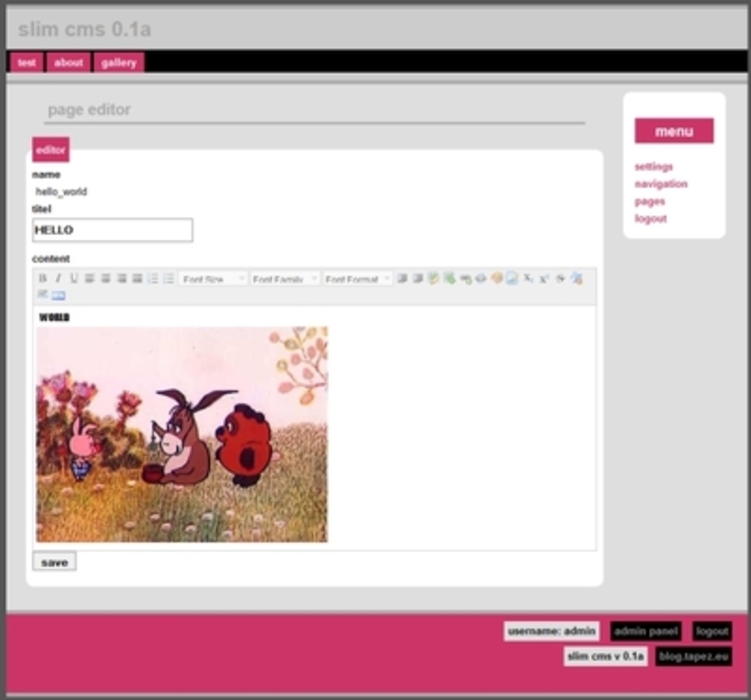Insert an unordered bullet list
This screenshot has width=751, height=700.
(169, 278)
